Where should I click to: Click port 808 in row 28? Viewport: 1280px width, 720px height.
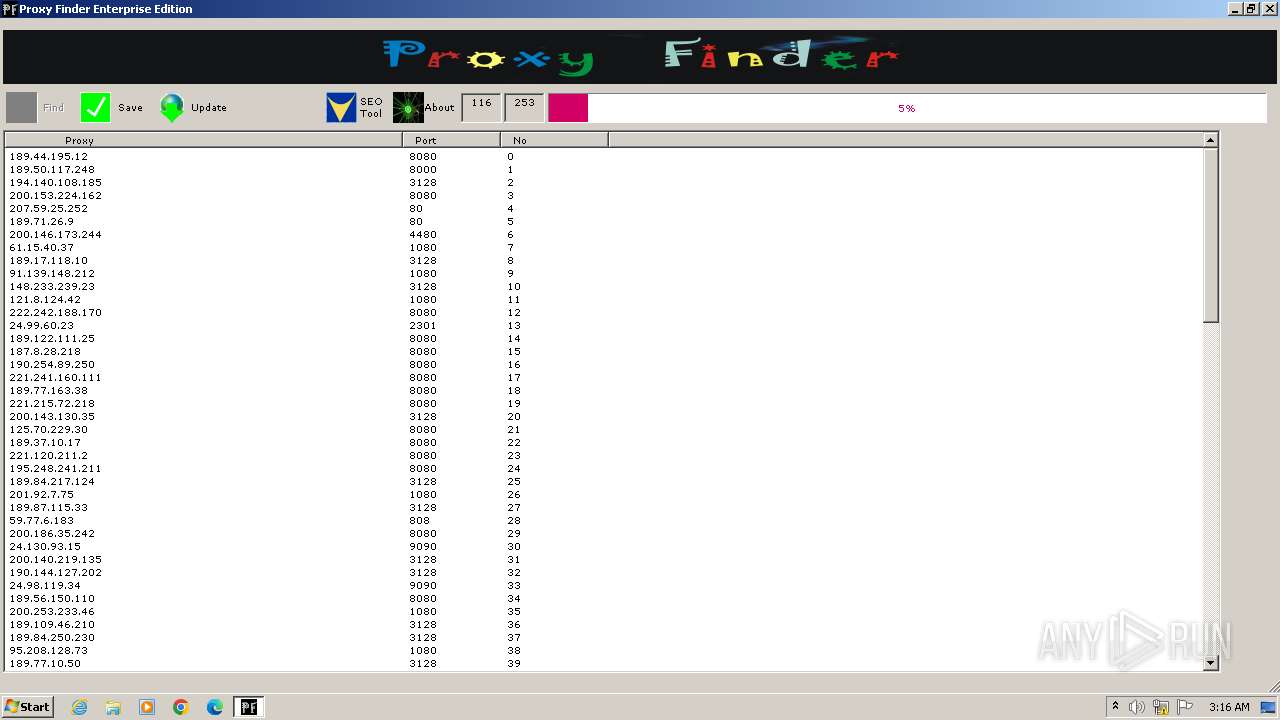419,521
